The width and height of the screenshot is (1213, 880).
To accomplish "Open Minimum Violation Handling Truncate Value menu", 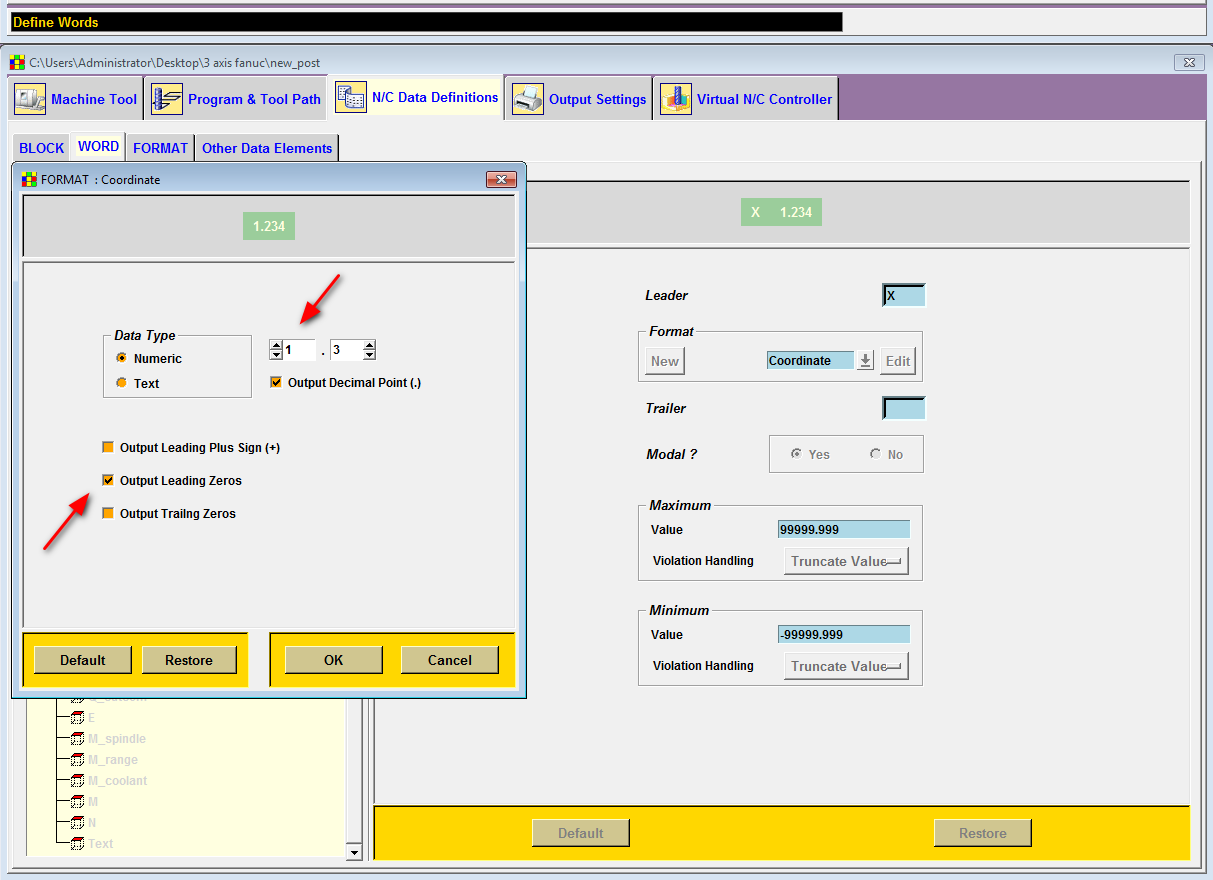I will pos(846,666).
